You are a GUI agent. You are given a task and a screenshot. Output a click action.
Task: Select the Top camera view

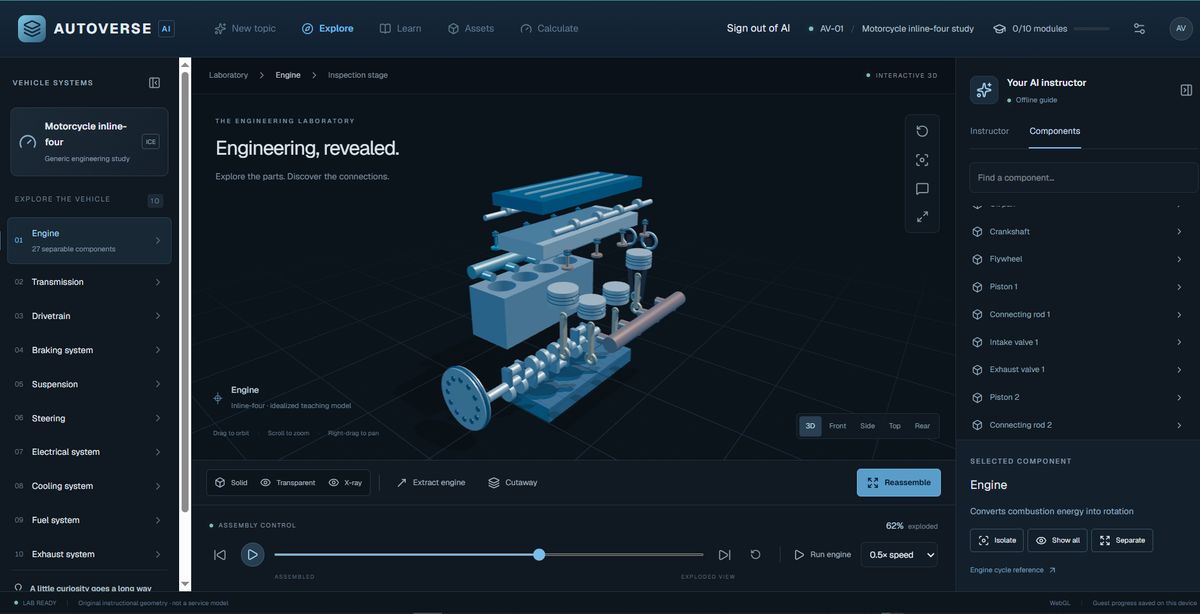(895, 426)
